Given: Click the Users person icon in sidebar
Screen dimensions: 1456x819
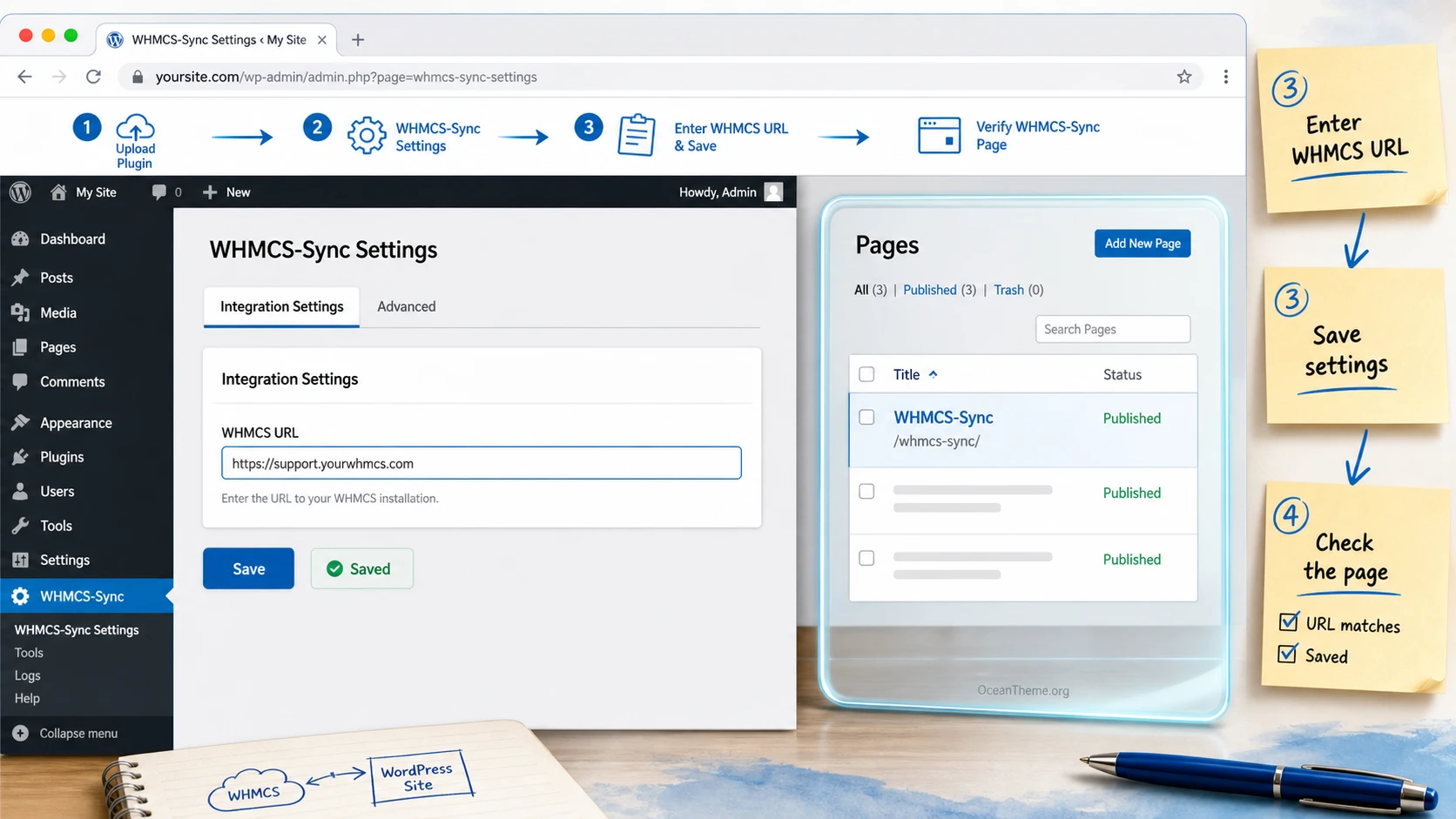Looking at the screenshot, I should point(20,492).
